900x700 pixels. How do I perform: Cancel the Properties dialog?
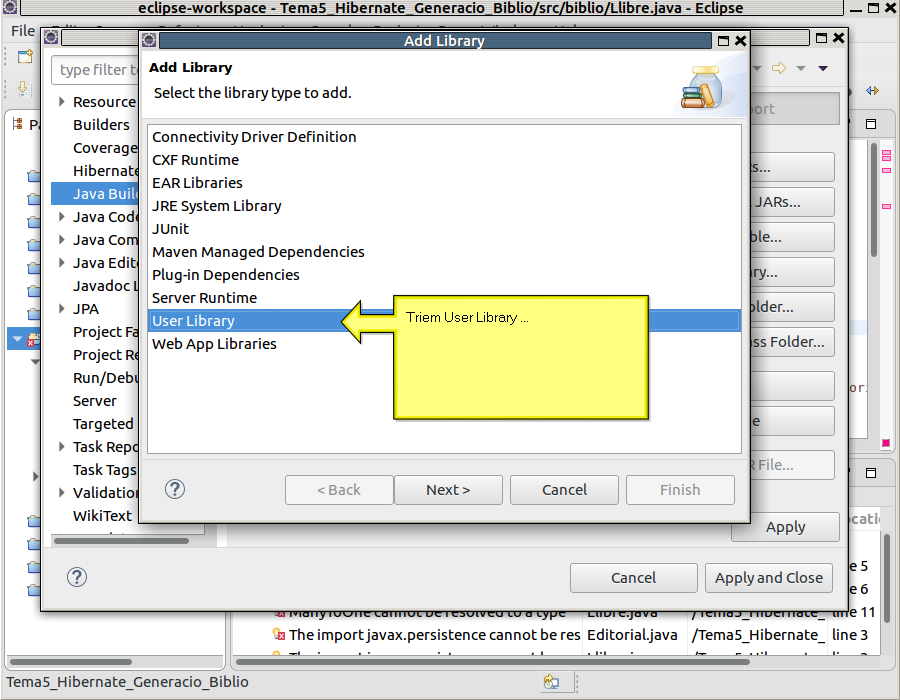click(634, 578)
